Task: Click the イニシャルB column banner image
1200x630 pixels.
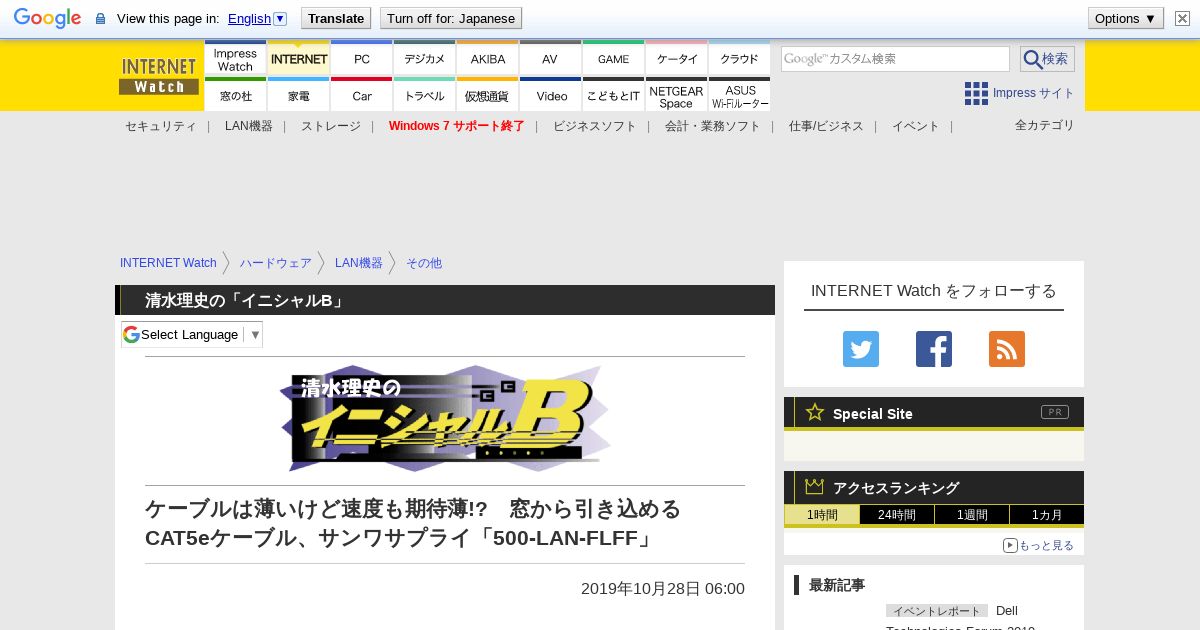Action: click(445, 419)
